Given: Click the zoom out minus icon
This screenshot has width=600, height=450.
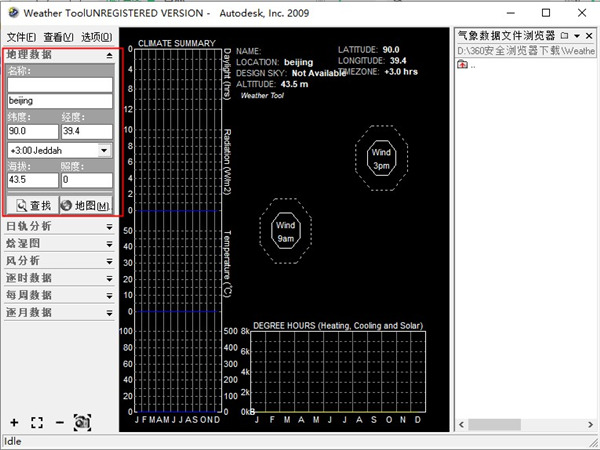Looking at the screenshot, I should 59,423.
